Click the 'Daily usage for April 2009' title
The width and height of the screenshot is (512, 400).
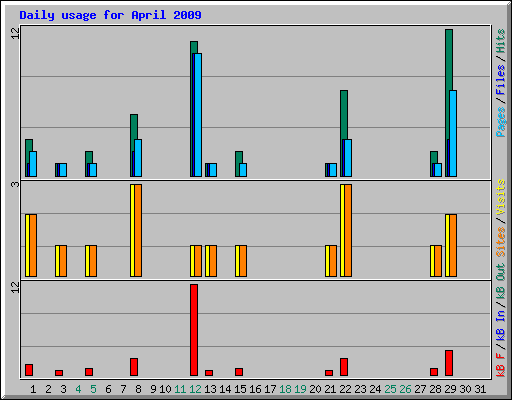tap(110, 15)
